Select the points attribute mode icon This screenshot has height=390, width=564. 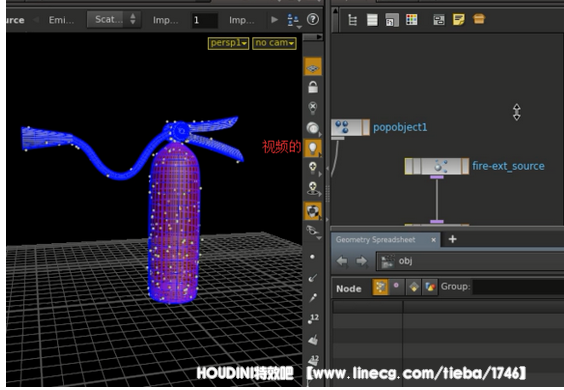[x=380, y=287]
